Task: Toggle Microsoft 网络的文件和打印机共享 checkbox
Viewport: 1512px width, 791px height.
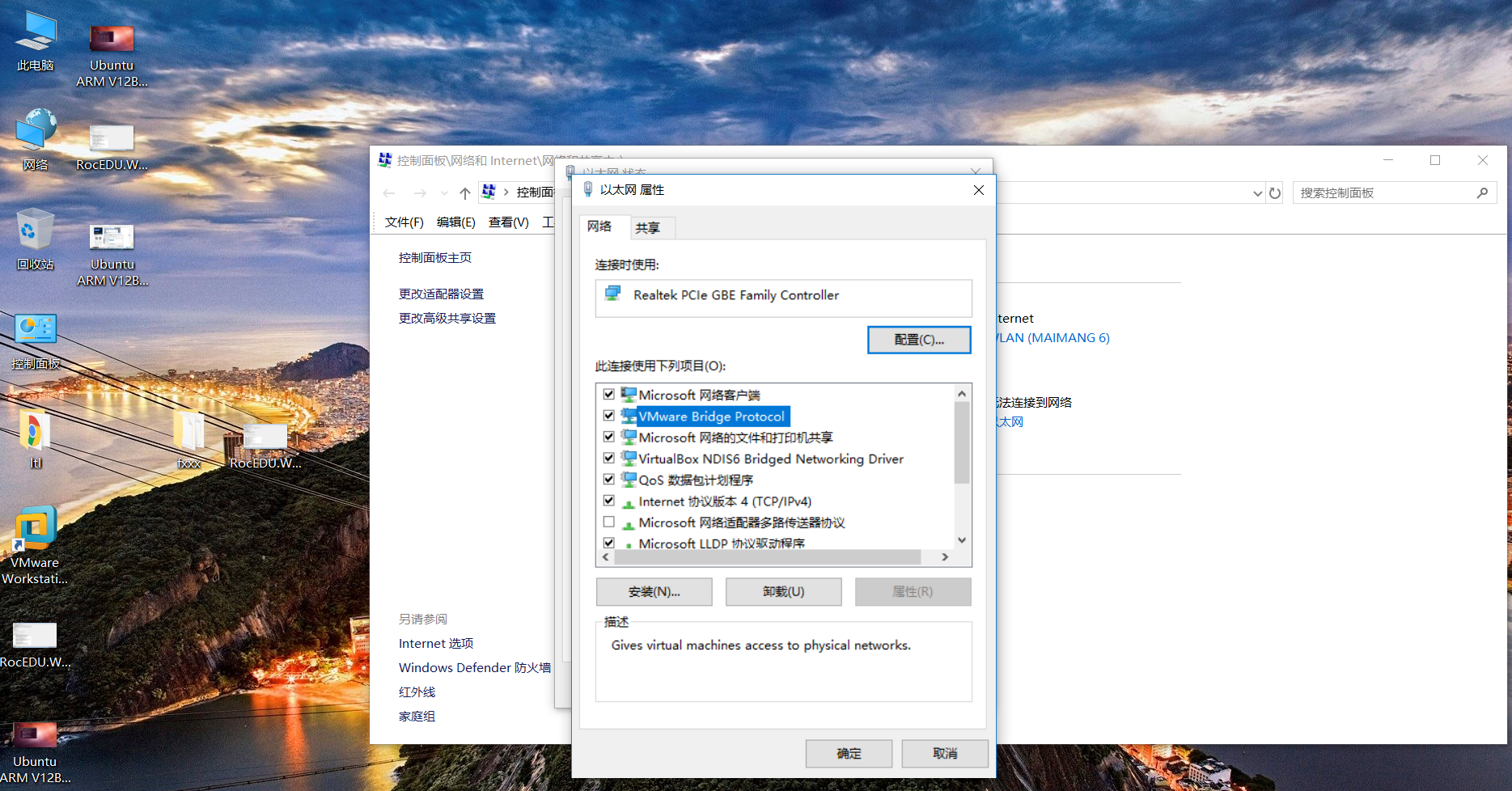Action: tap(609, 437)
